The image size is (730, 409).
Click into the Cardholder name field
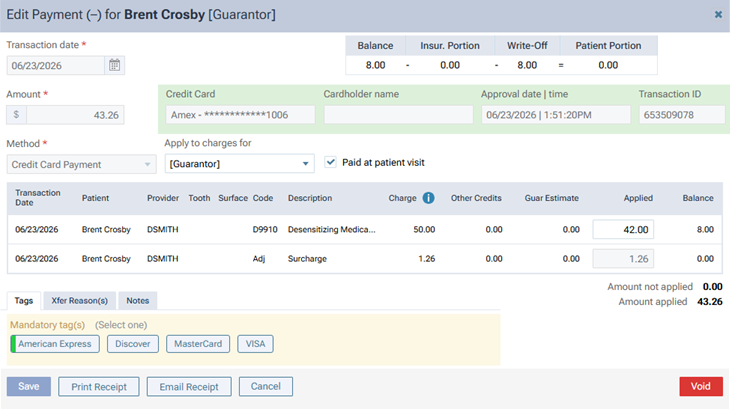pyautogui.click(x=399, y=114)
